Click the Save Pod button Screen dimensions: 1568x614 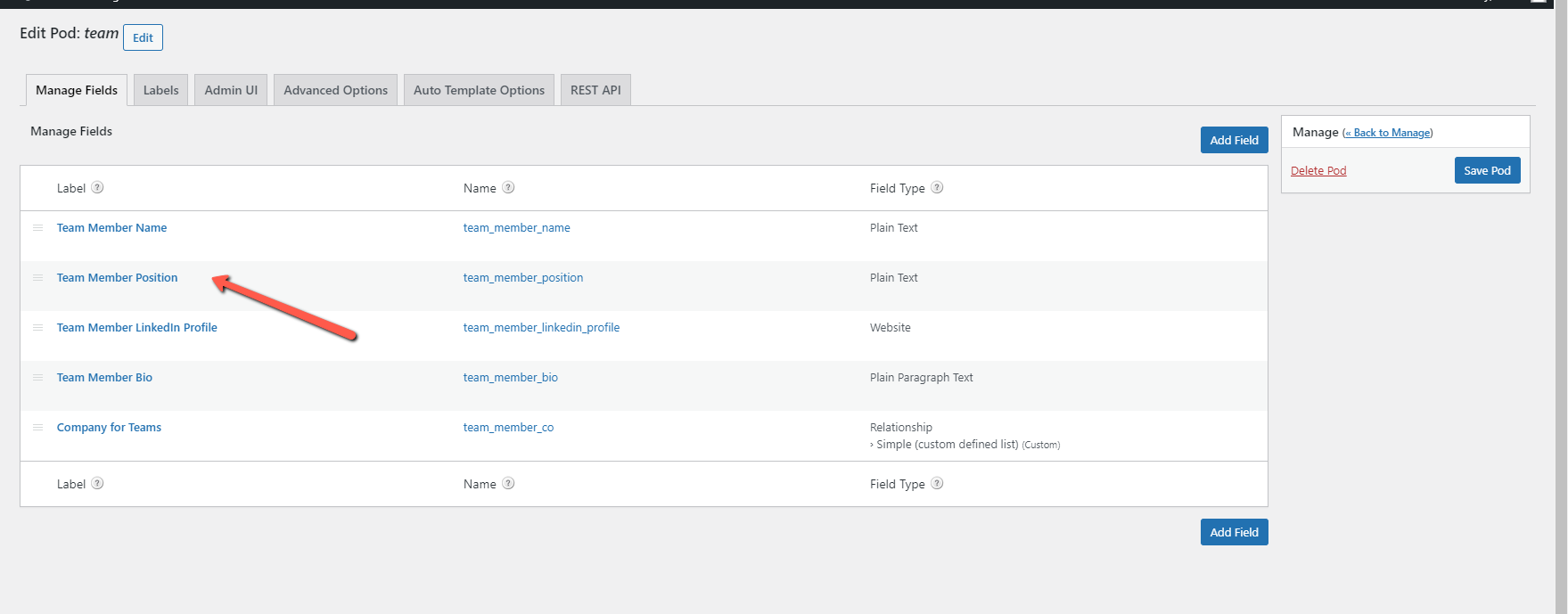pos(1487,170)
